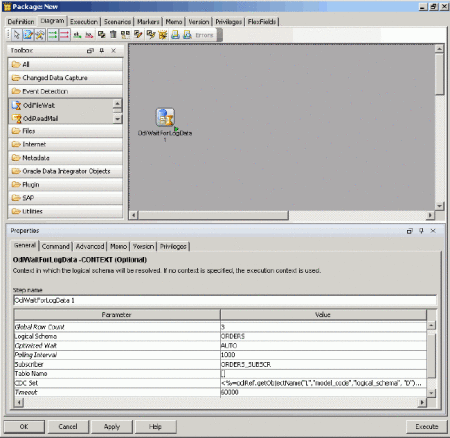The height and width of the screenshot is (438, 450).
Task: Click the Step name input field
Action: pos(225,300)
